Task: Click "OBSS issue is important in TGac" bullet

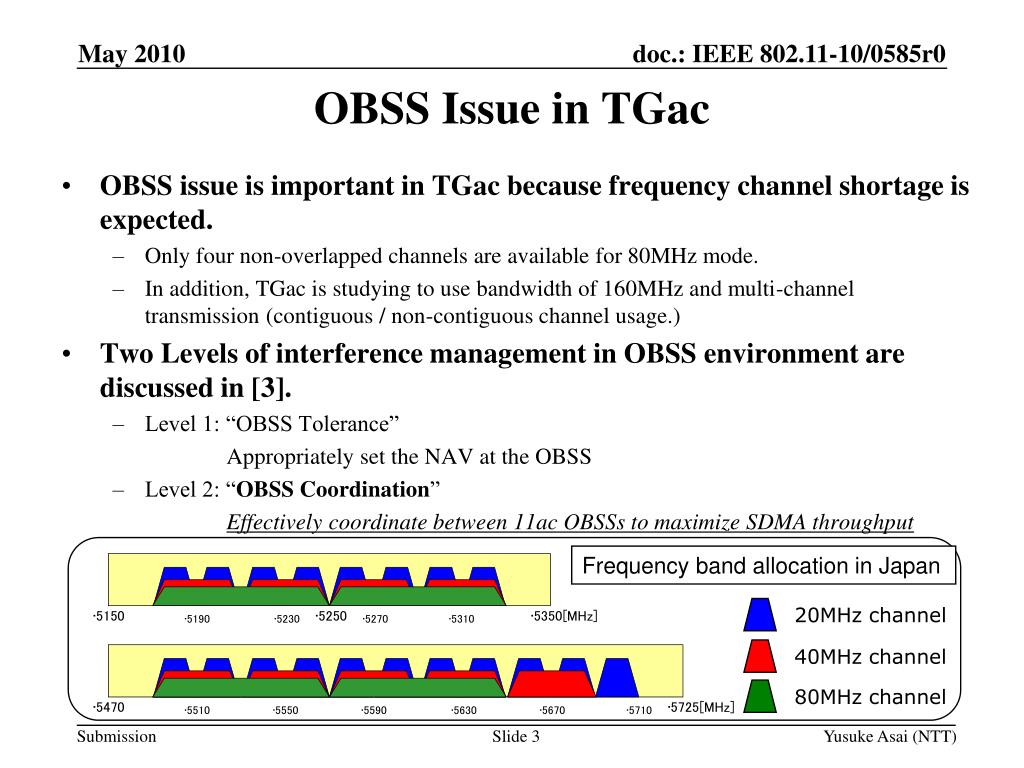Action: pyautogui.click(x=534, y=202)
